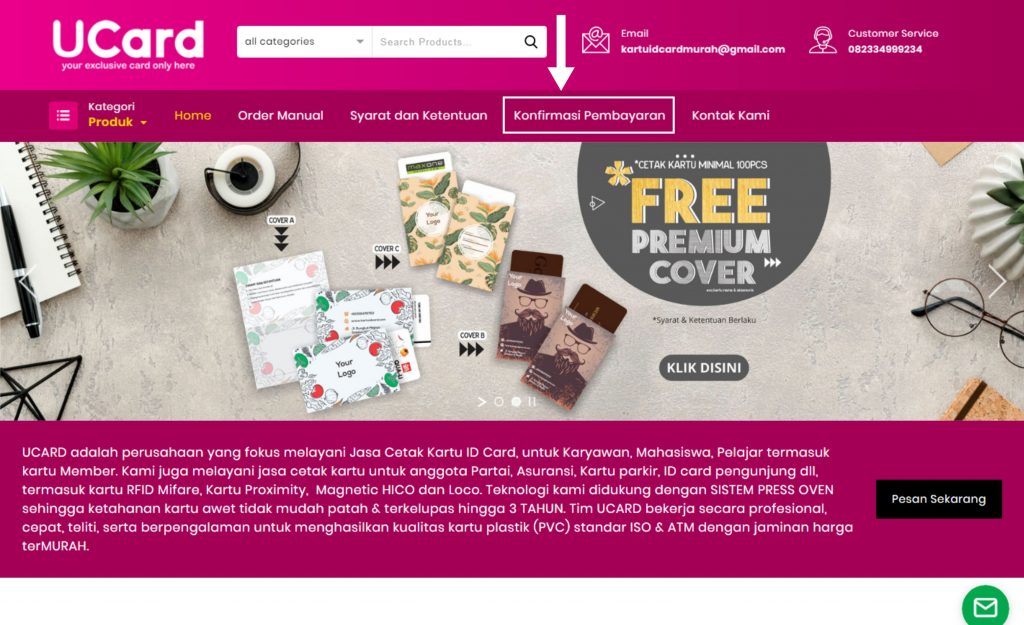Screen dimensions: 1024x625
Task: Click the search magnifier icon
Action: click(x=531, y=42)
